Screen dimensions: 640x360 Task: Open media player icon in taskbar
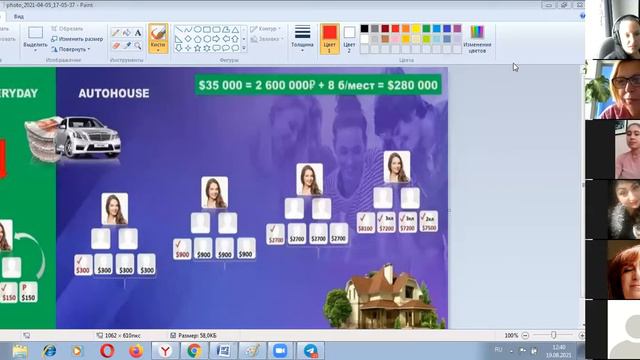pos(77,351)
